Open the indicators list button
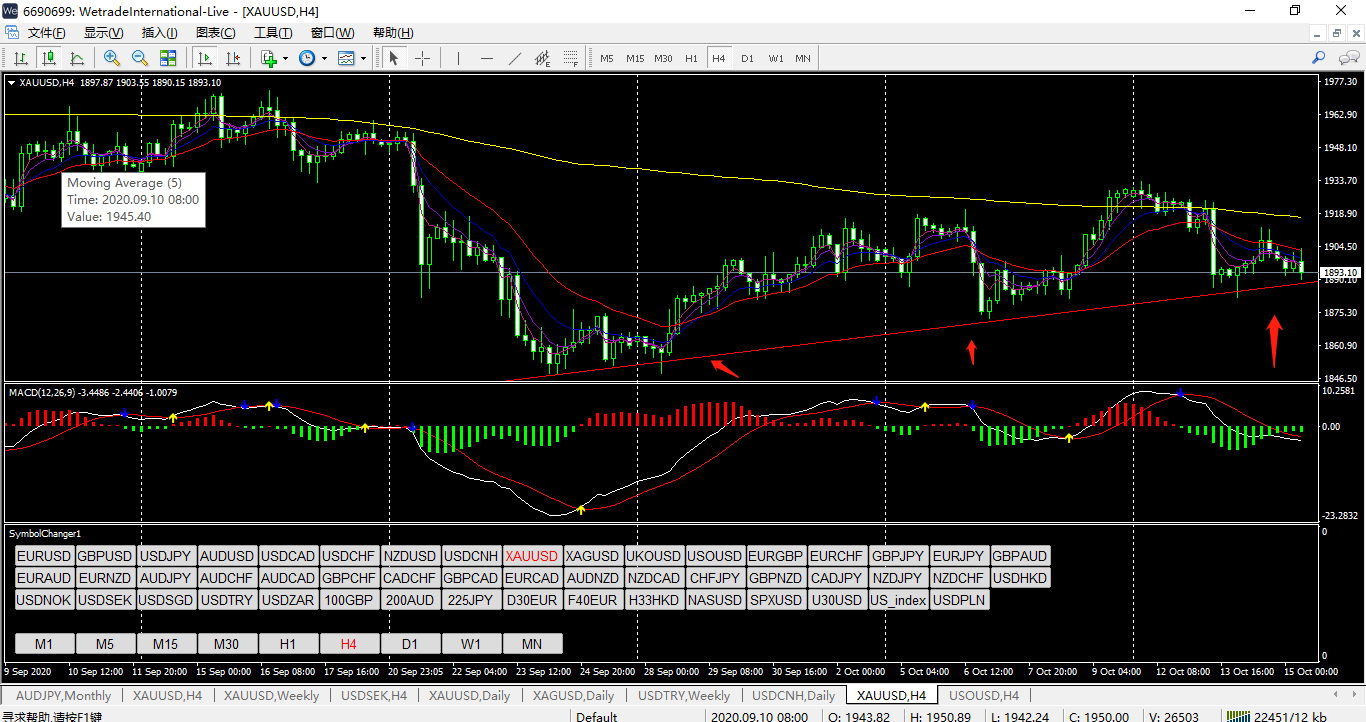The image size is (1366, 722). (x=268, y=58)
